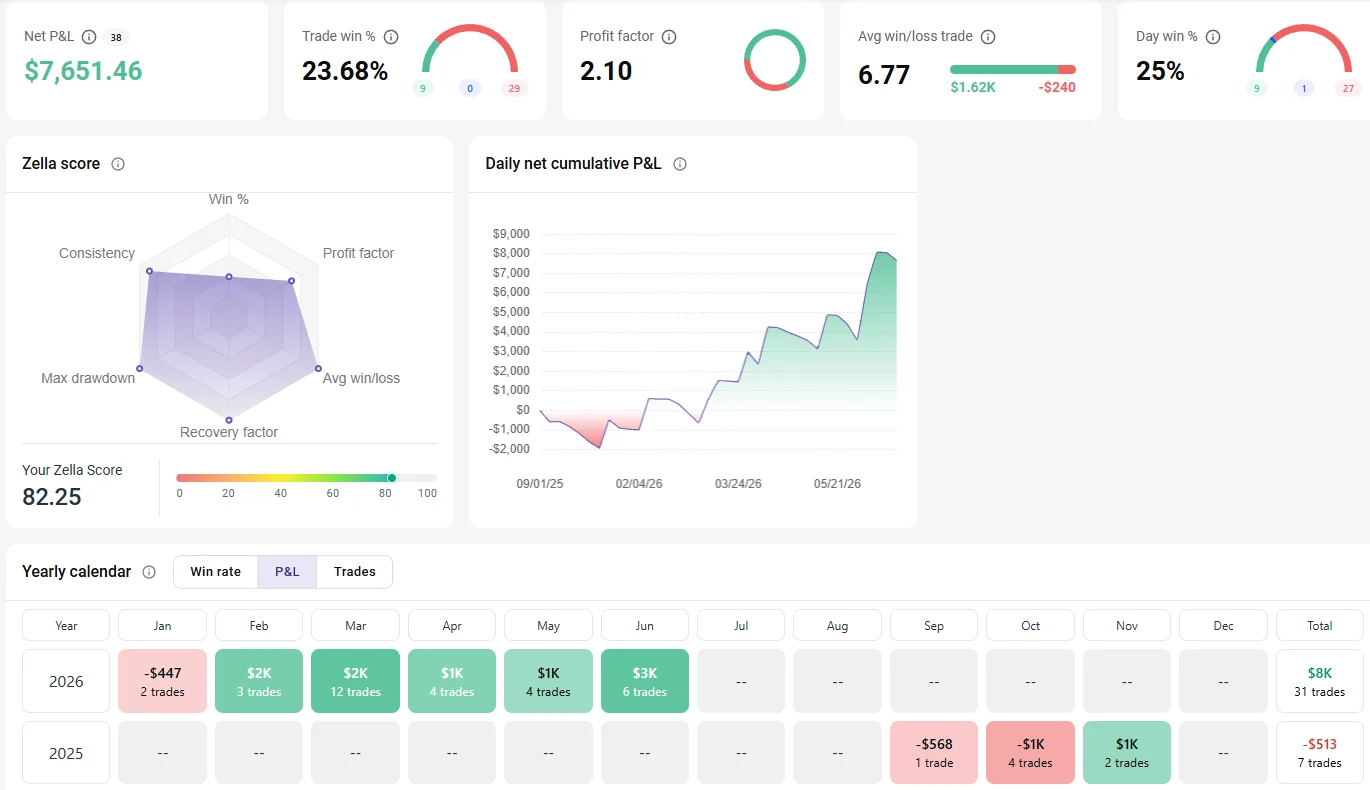
Task: Switch the yearly calendar to Trades
Action: (x=355, y=572)
